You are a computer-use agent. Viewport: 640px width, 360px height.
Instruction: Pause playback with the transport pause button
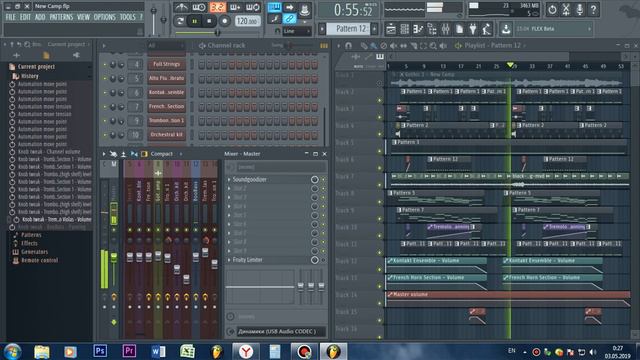(x=195, y=21)
